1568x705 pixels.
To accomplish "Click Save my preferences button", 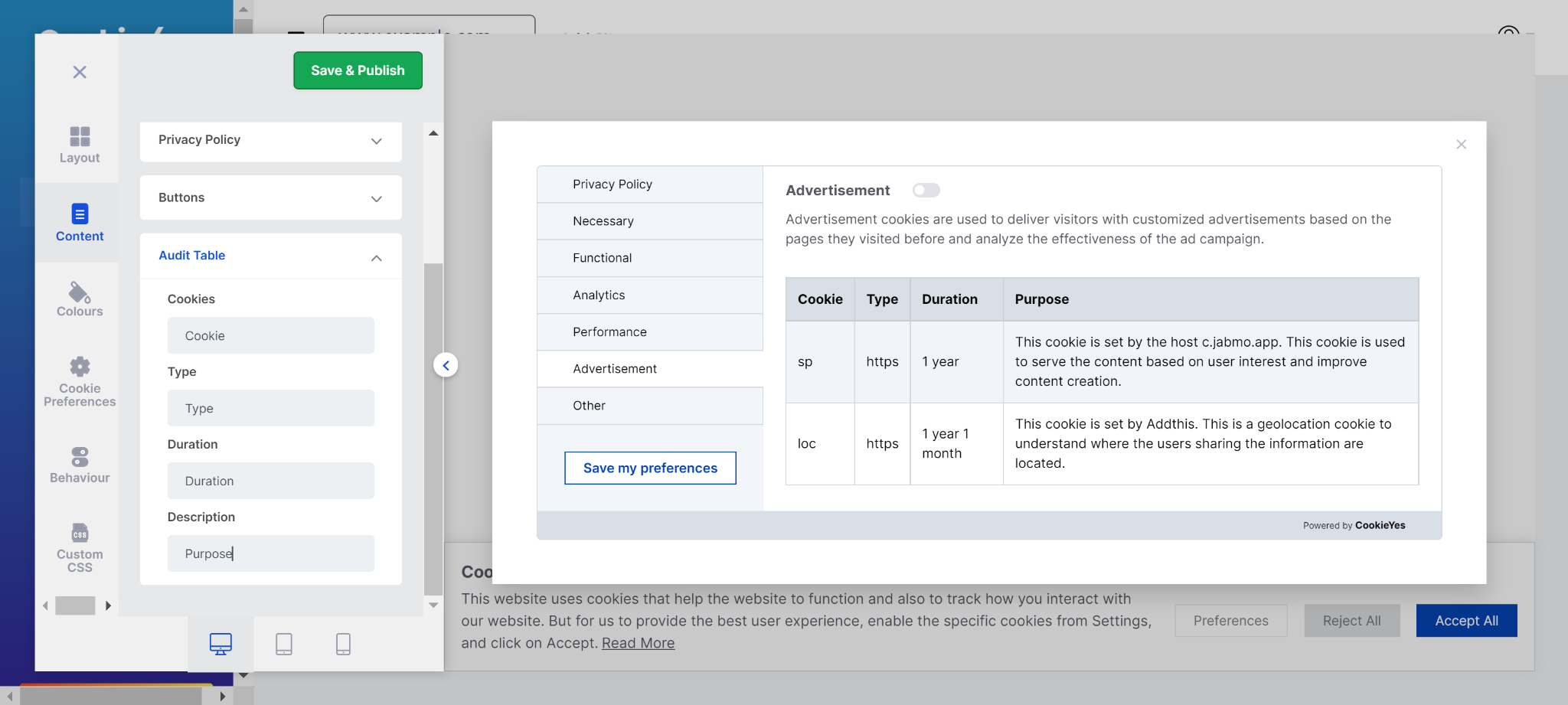I will coord(650,468).
